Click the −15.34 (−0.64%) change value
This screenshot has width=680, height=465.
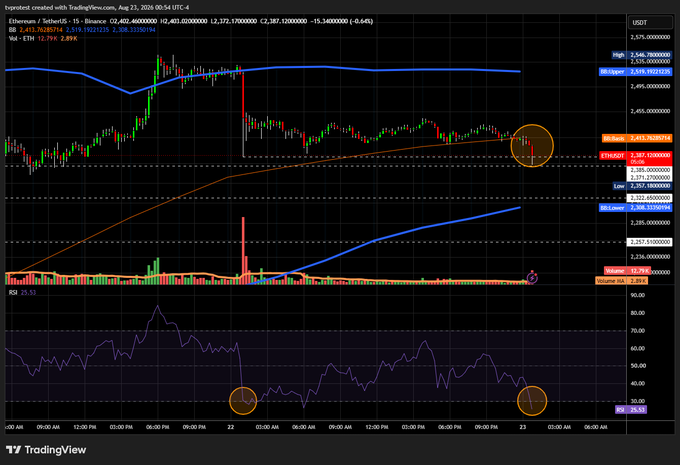click(x=342, y=21)
